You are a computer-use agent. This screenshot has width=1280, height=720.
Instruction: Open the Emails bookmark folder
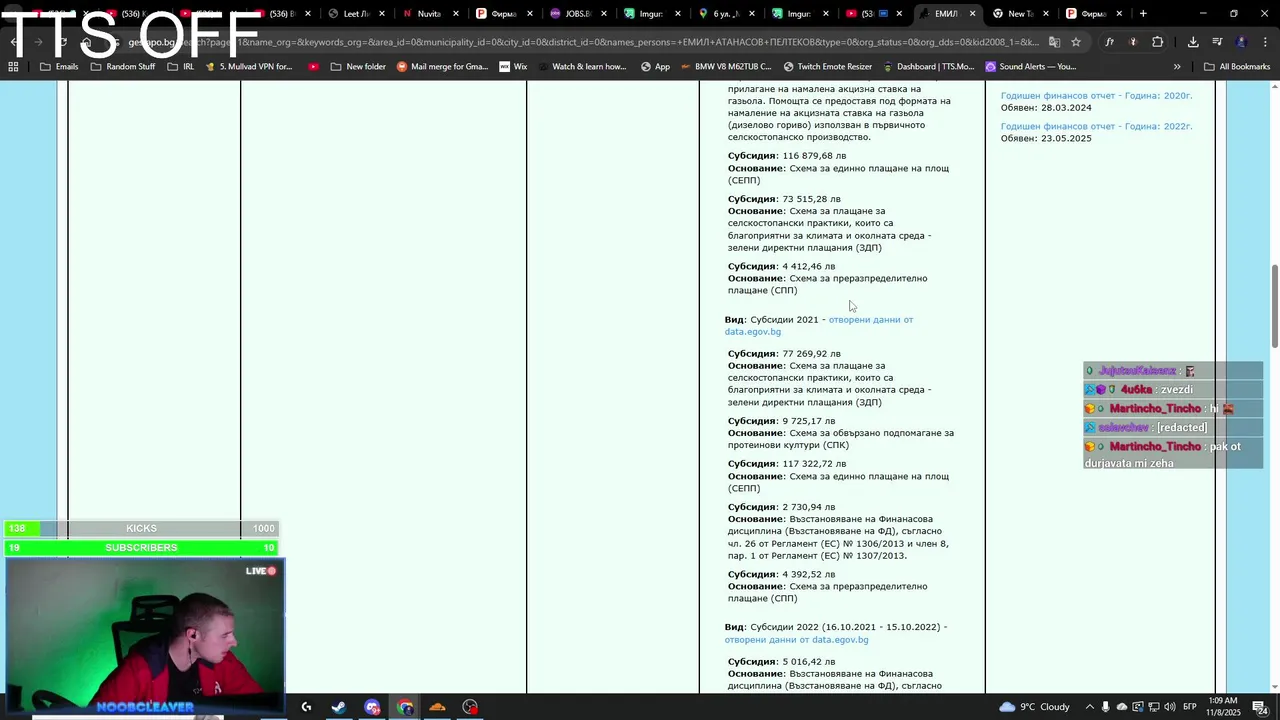(59, 67)
